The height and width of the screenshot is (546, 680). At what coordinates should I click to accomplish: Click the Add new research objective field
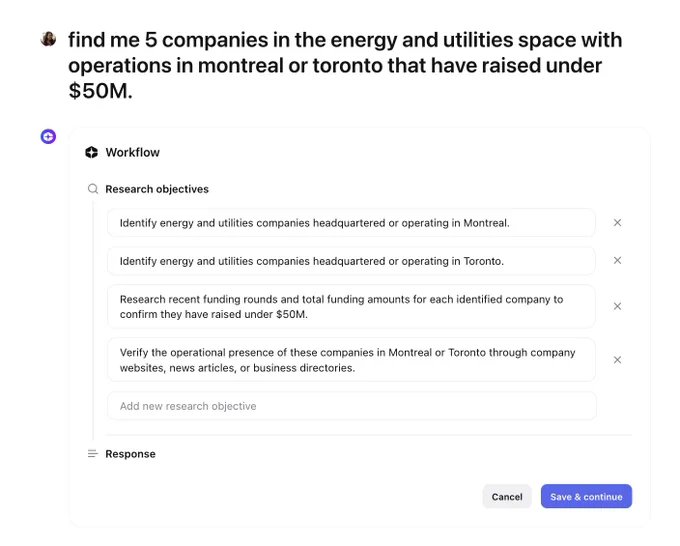pyautogui.click(x=352, y=406)
